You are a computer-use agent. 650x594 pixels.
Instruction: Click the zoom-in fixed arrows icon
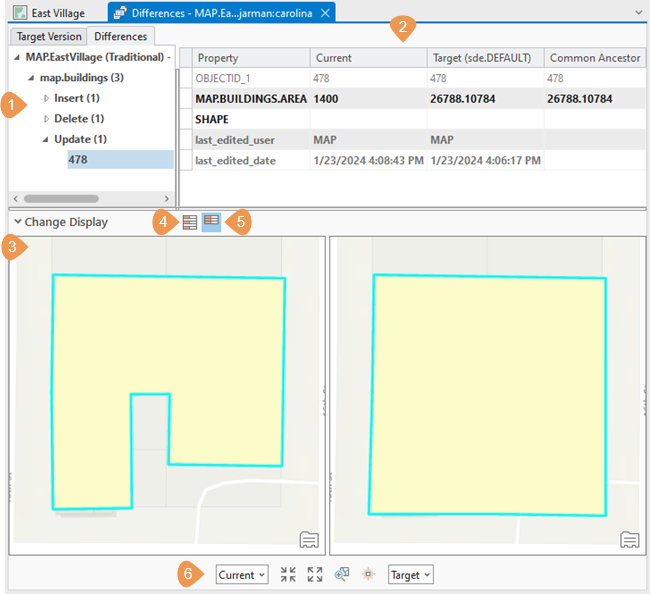(x=288, y=574)
